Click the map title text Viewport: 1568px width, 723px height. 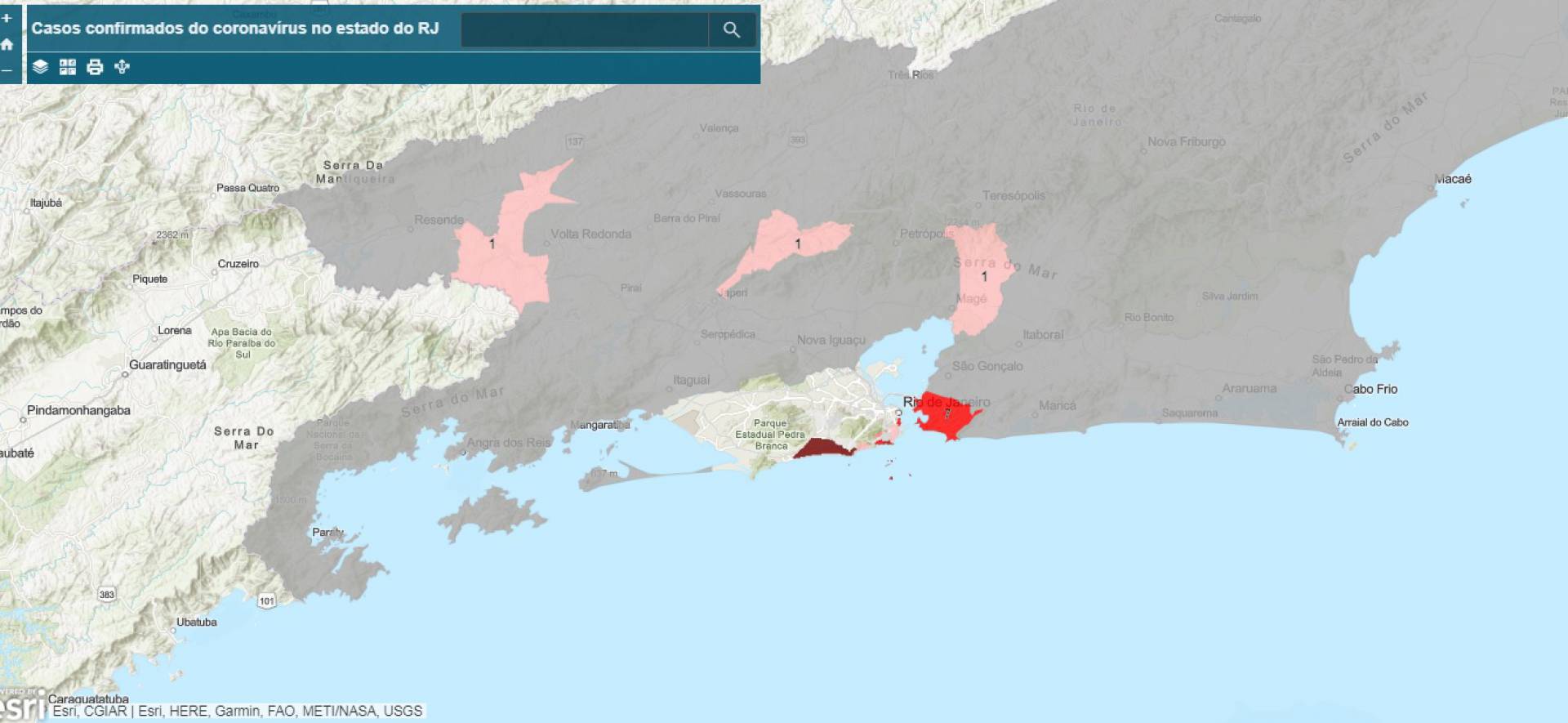pyautogui.click(x=235, y=29)
